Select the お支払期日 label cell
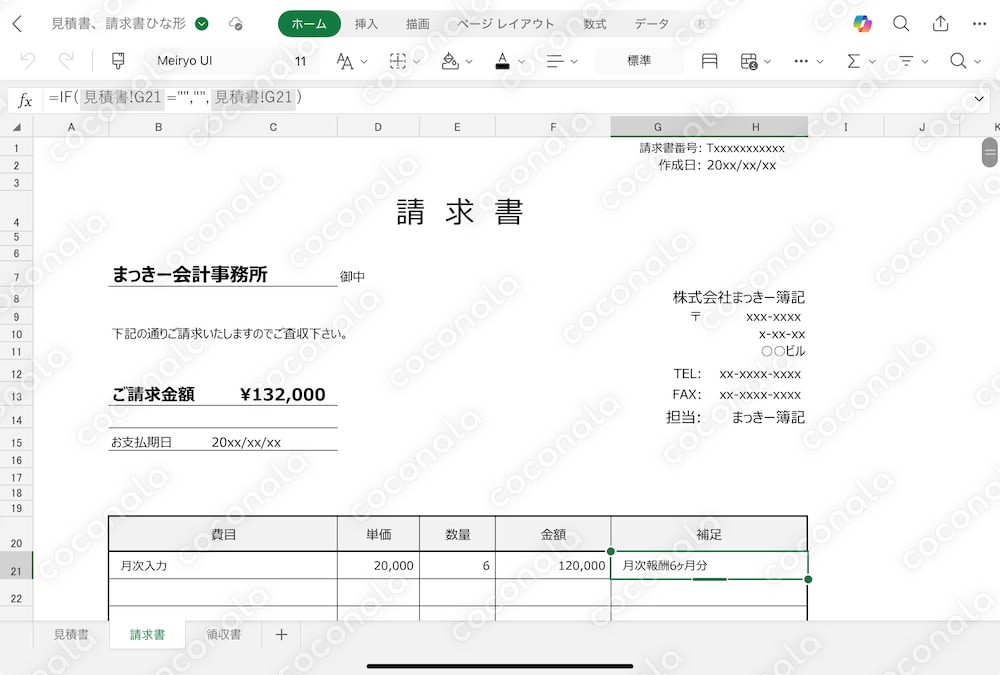The width and height of the screenshot is (1000, 675). (x=142, y=442)
